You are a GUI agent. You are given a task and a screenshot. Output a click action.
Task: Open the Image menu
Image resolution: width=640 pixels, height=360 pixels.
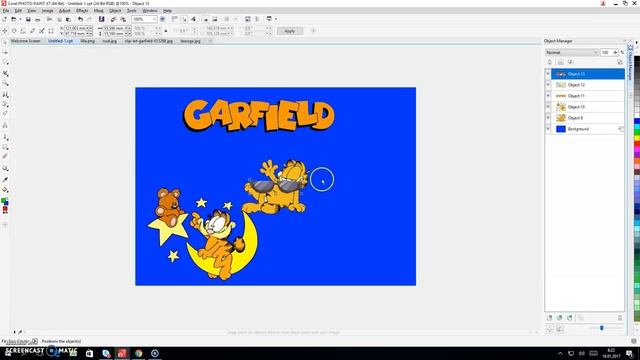(47, 11)
